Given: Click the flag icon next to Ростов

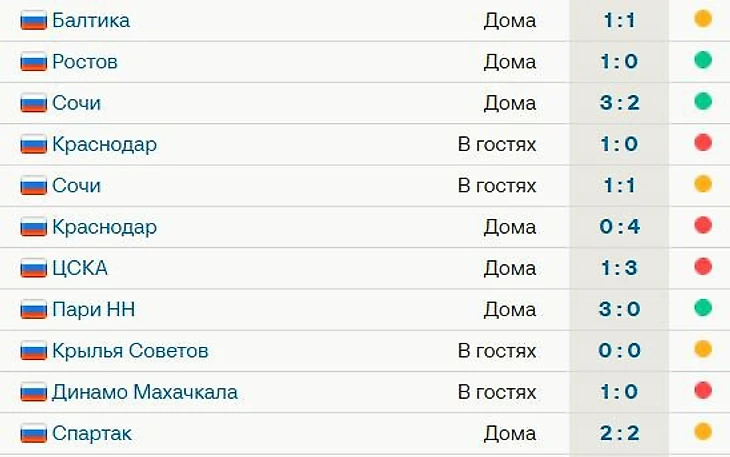Looking at the screenshot, I should pos(34,61).
